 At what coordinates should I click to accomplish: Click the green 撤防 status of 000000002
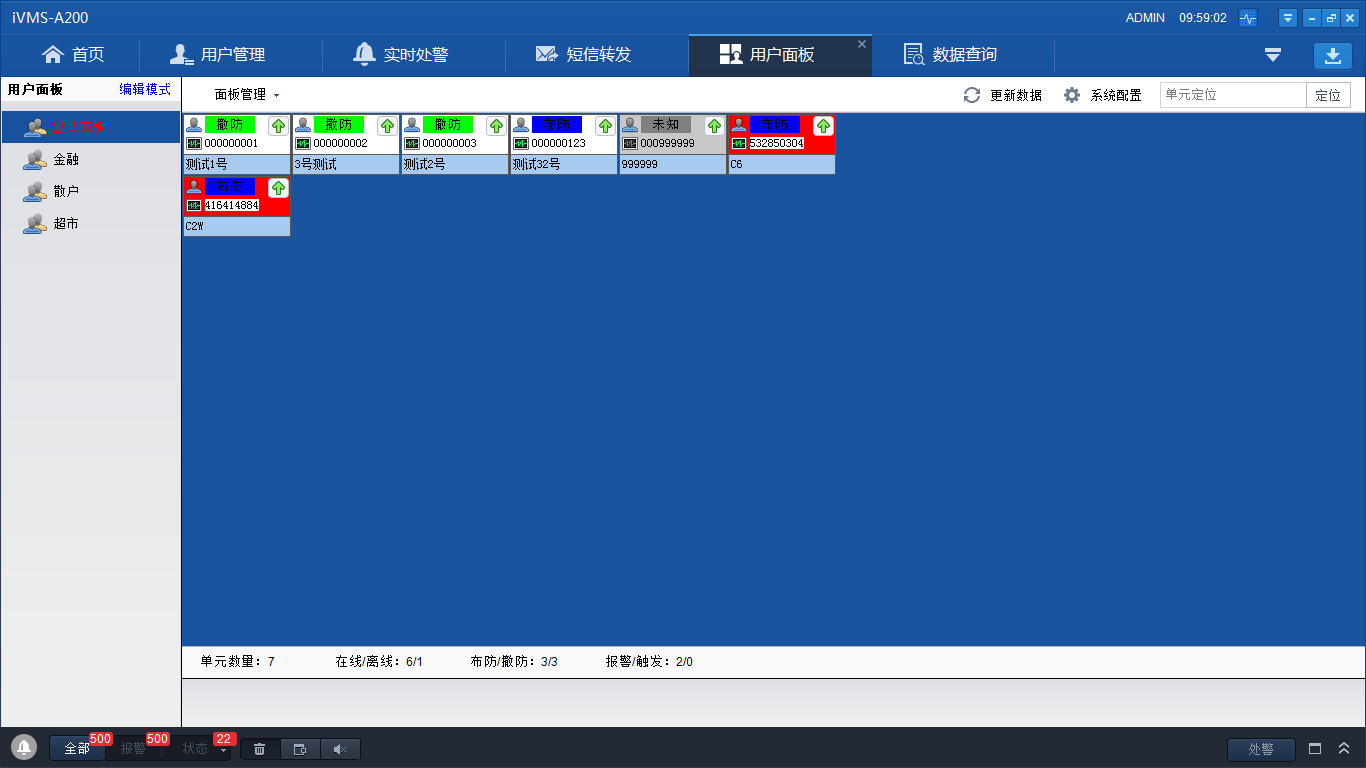339,125
